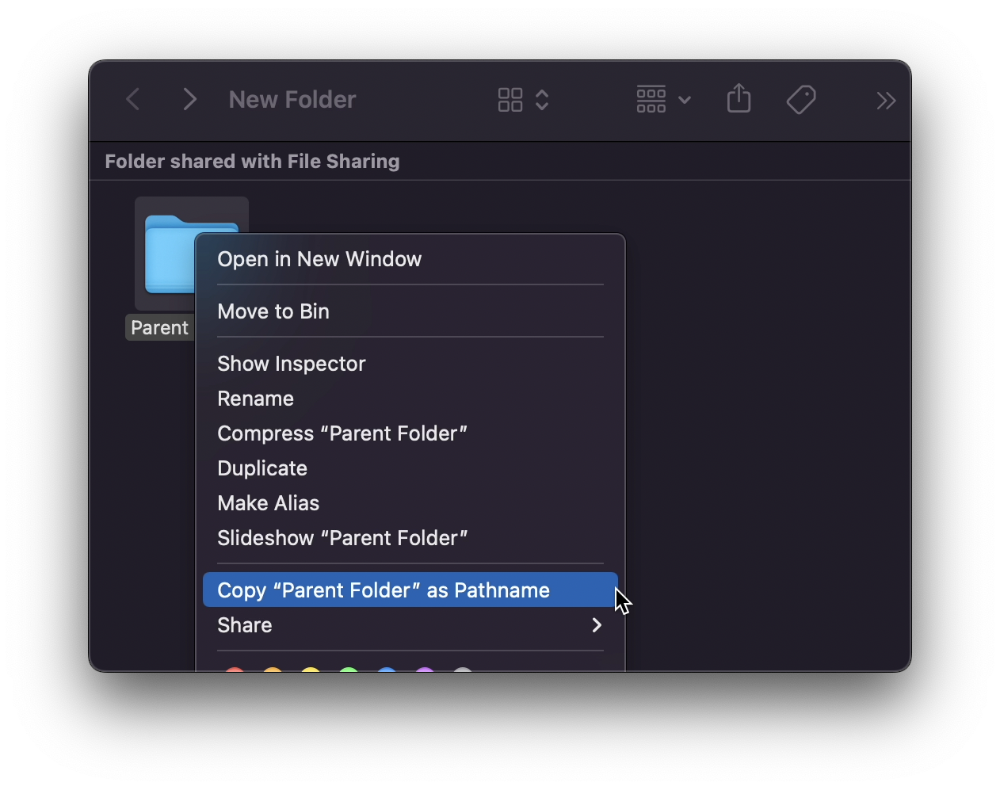Switch view using the icon grid button

pyautogui.click(x=510, y=100)
